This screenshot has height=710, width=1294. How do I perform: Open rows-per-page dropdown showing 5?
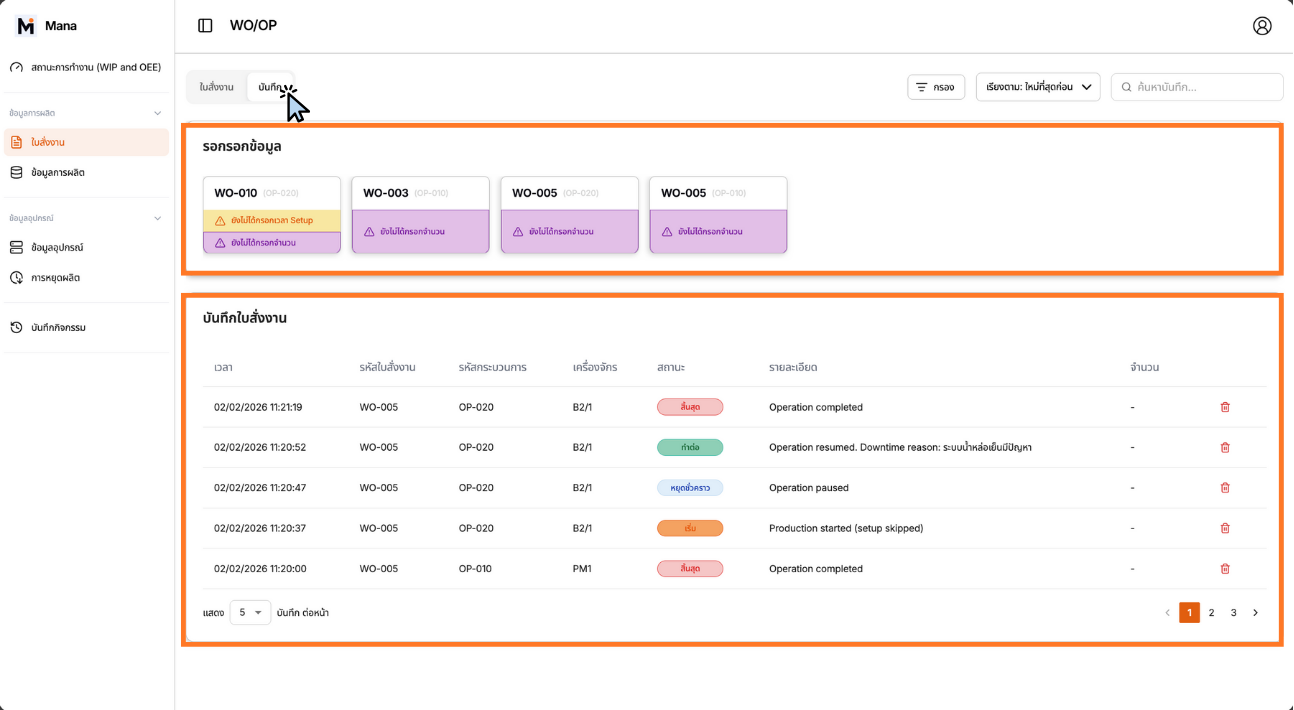[250, 613]
